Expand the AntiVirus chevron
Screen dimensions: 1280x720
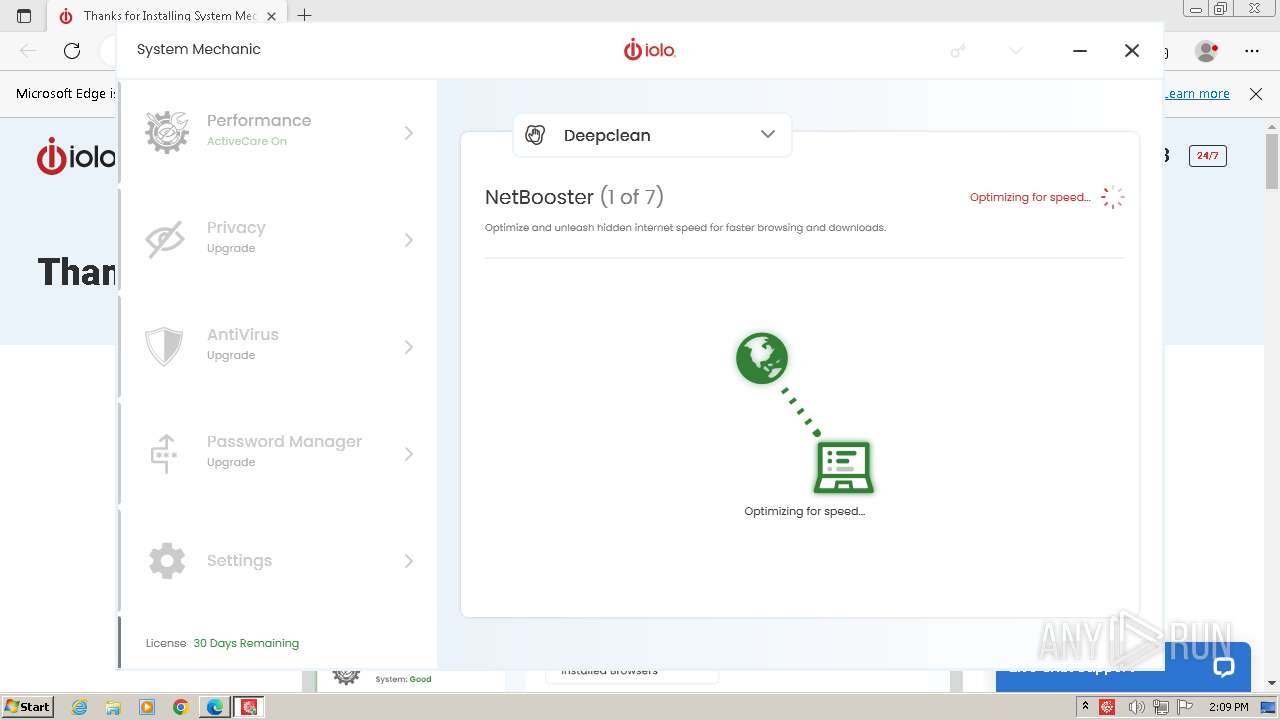tap(408, 346)
